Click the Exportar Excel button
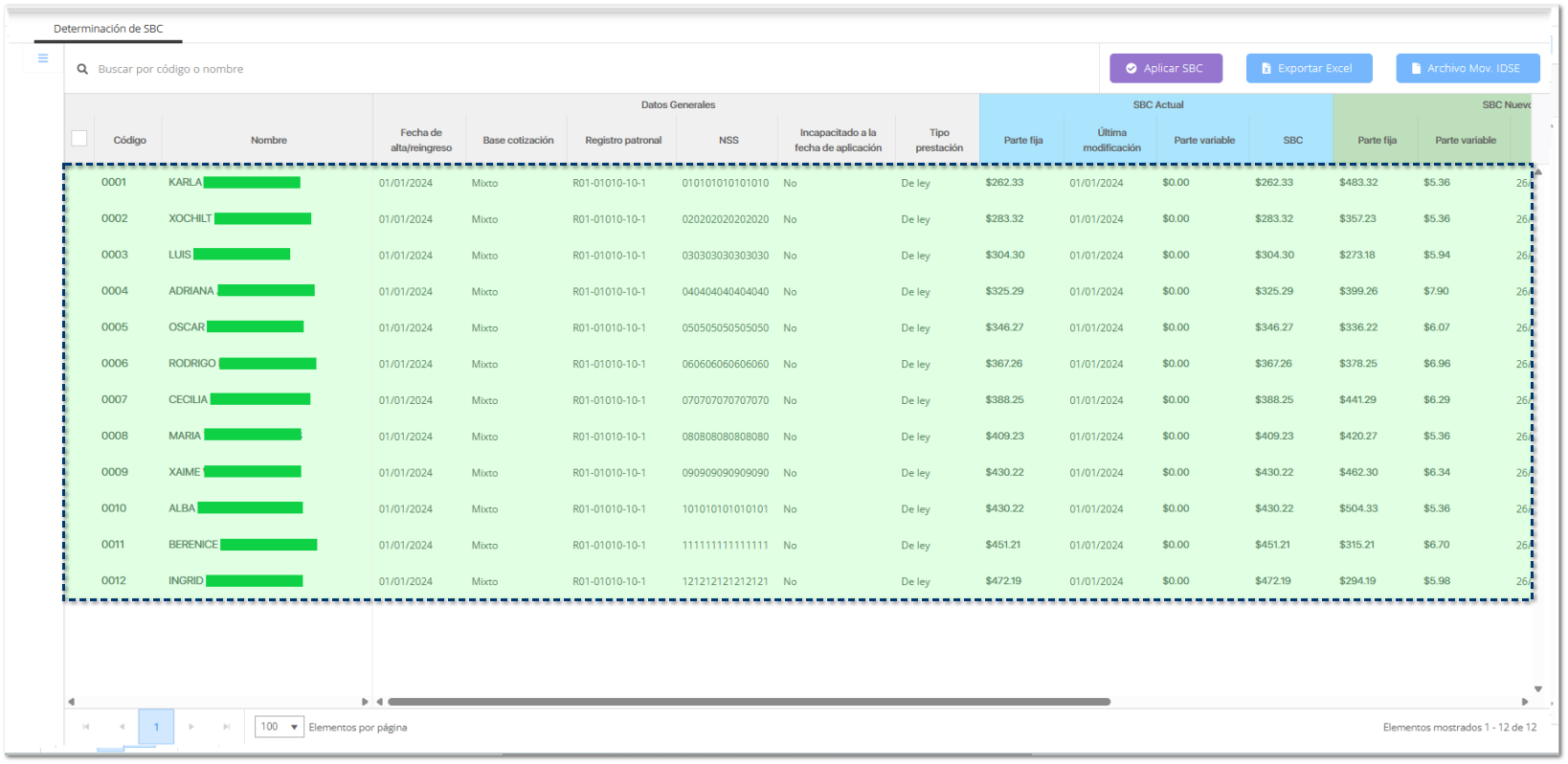Image resolution: width=1568 pixels, height=764 pixels. pos(1309,68)
